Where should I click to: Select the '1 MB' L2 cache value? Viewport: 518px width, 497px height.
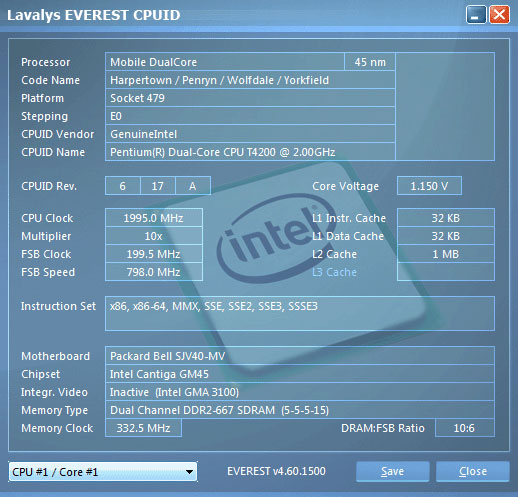tap(446, 254)
